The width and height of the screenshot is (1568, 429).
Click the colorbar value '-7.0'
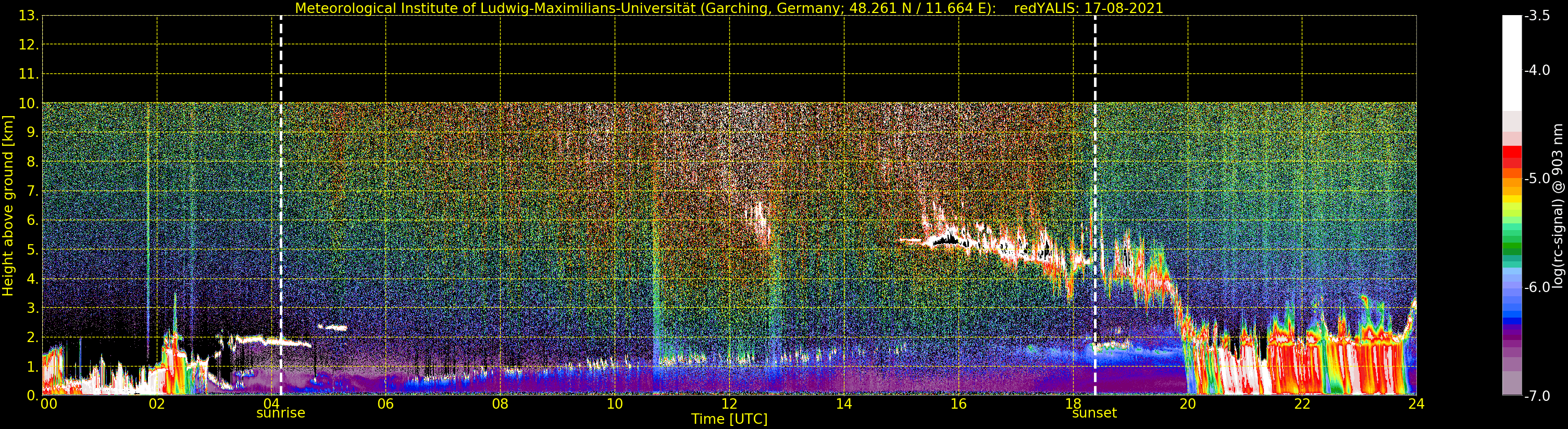1537,396
